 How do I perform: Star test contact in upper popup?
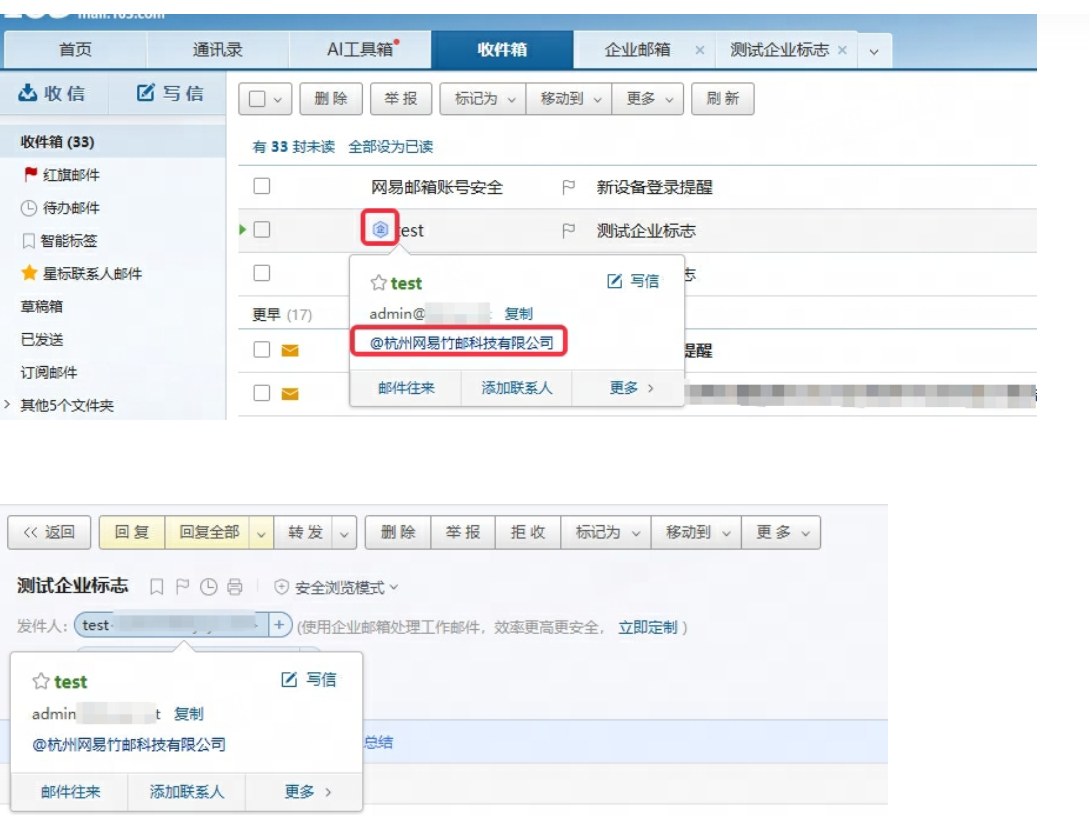coord(379,283)
